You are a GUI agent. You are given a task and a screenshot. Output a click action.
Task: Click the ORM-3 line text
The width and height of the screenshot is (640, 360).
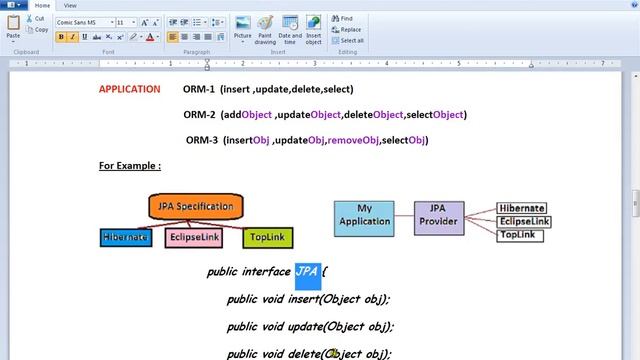pyautogui.click(x=307, y=140)
